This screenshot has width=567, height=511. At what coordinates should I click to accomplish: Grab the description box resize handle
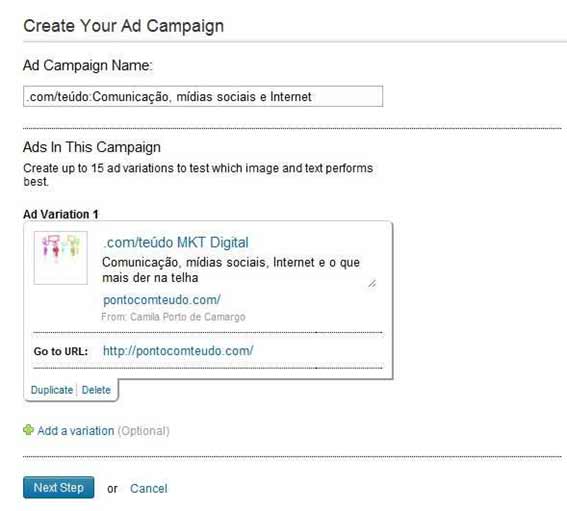tap(372, 284)
